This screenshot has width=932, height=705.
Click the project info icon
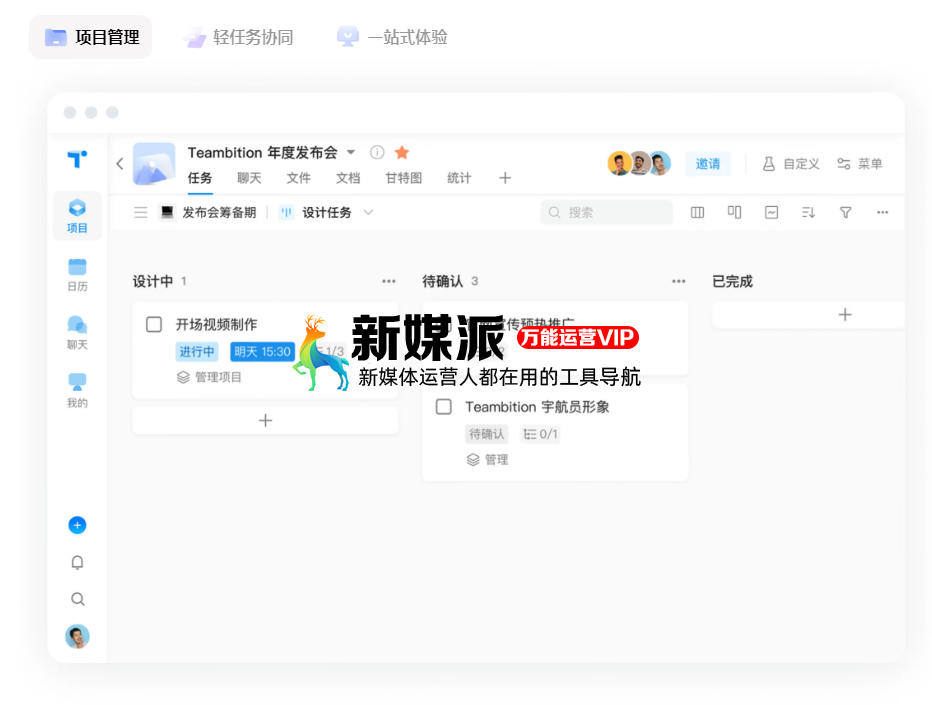(377, 153)
